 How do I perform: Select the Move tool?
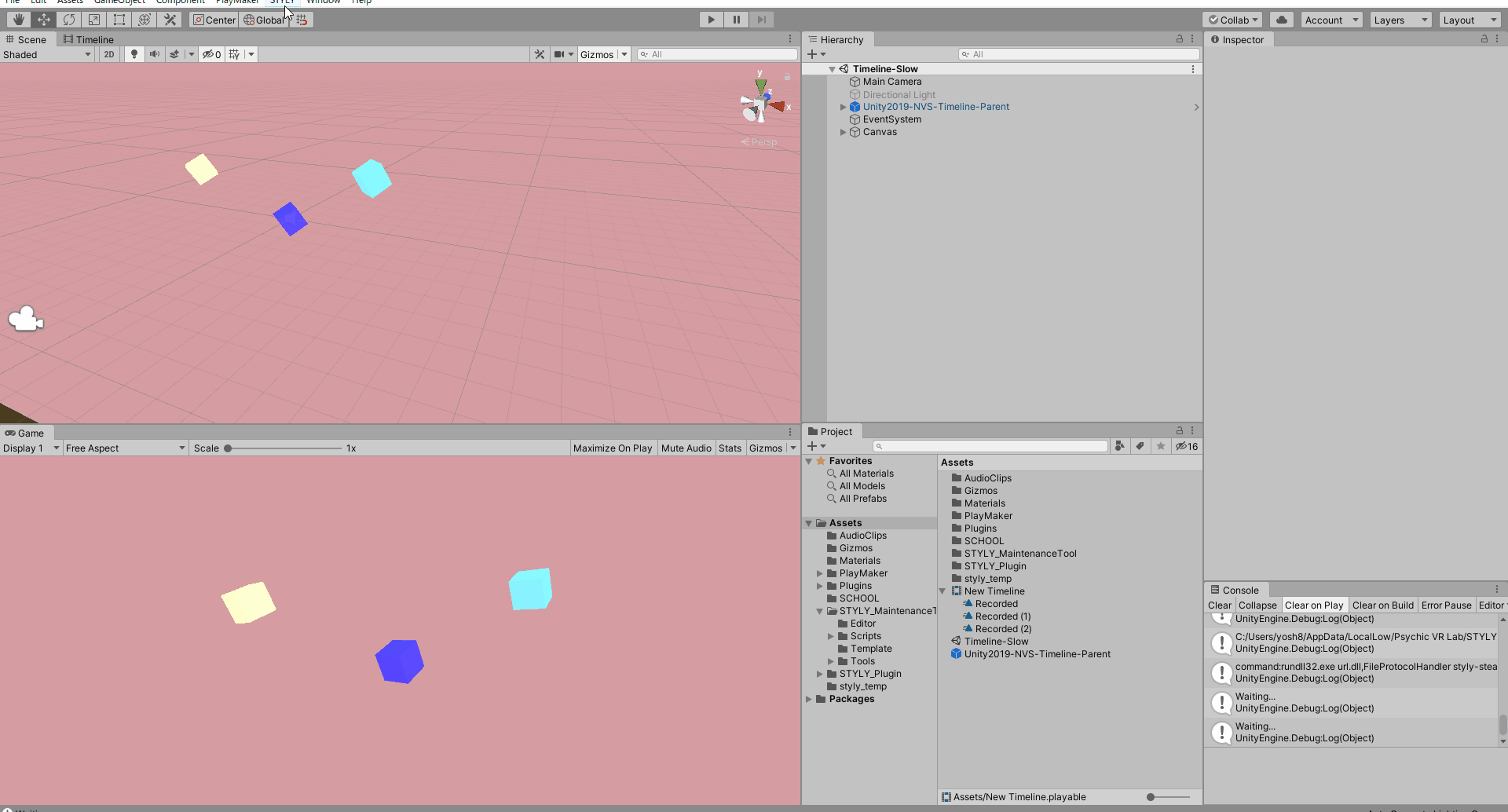pos(43,20)
